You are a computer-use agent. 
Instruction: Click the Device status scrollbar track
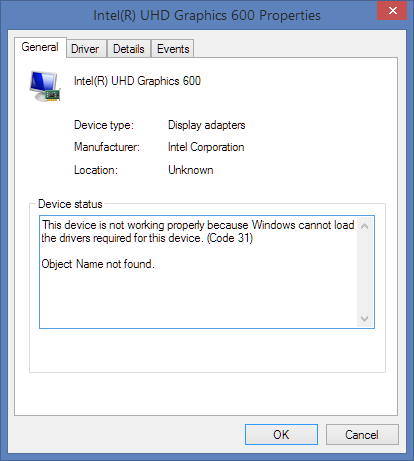[364, 272]
